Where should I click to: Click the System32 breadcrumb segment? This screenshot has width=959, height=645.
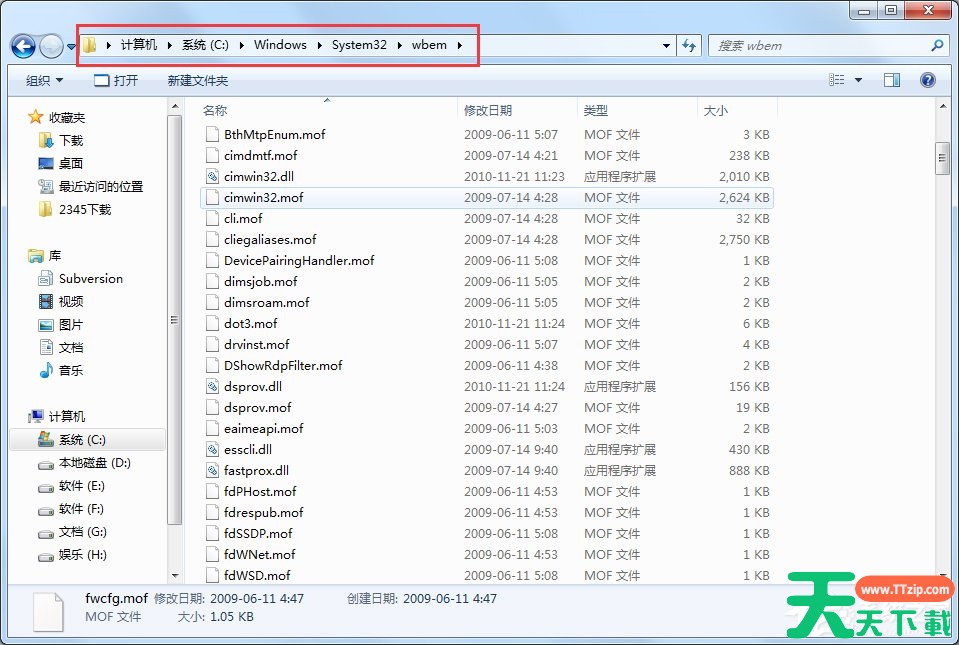[359, 45]
